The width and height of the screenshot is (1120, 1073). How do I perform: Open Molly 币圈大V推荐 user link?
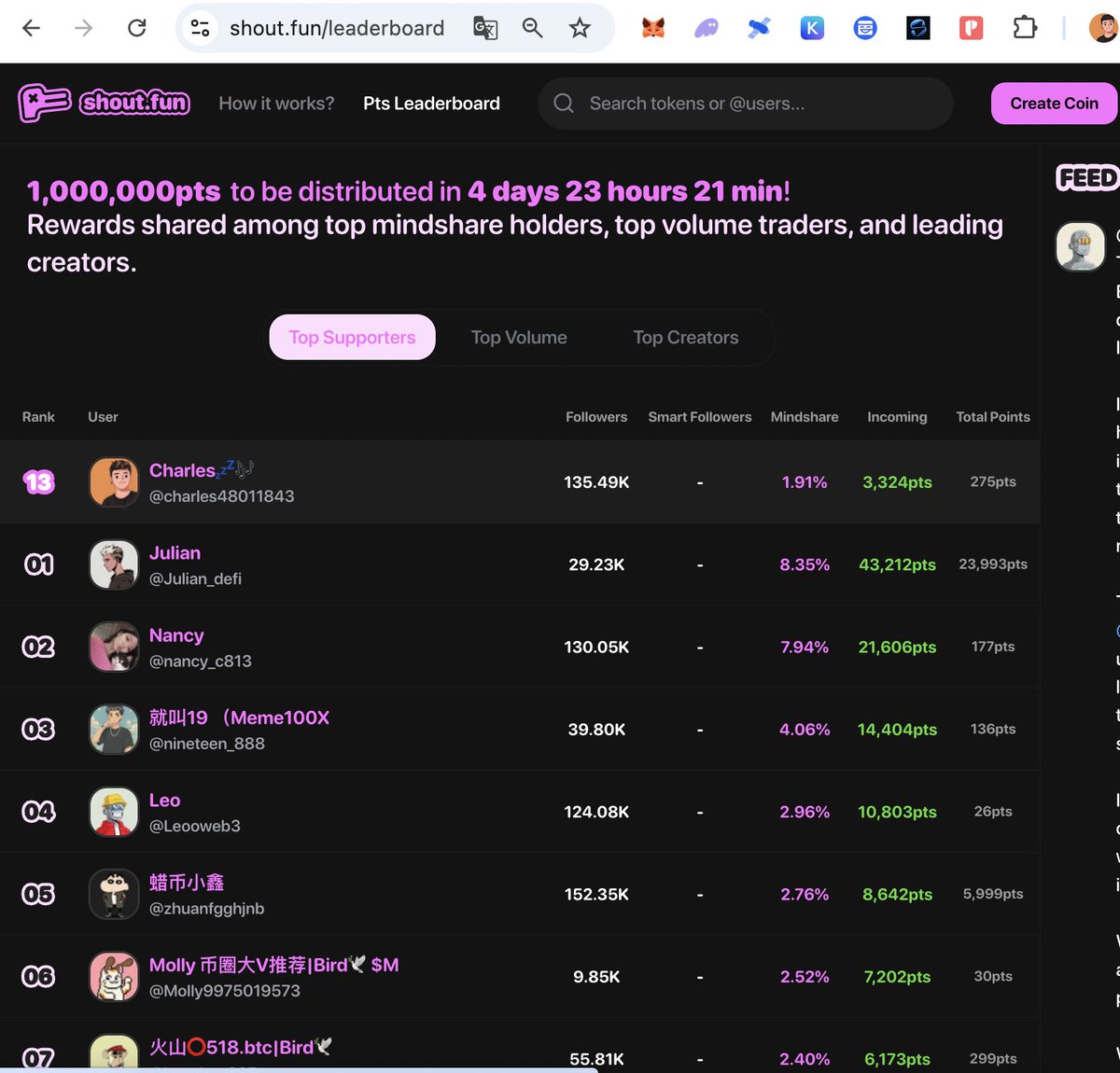pyautogui.click(x=273, y=965)
